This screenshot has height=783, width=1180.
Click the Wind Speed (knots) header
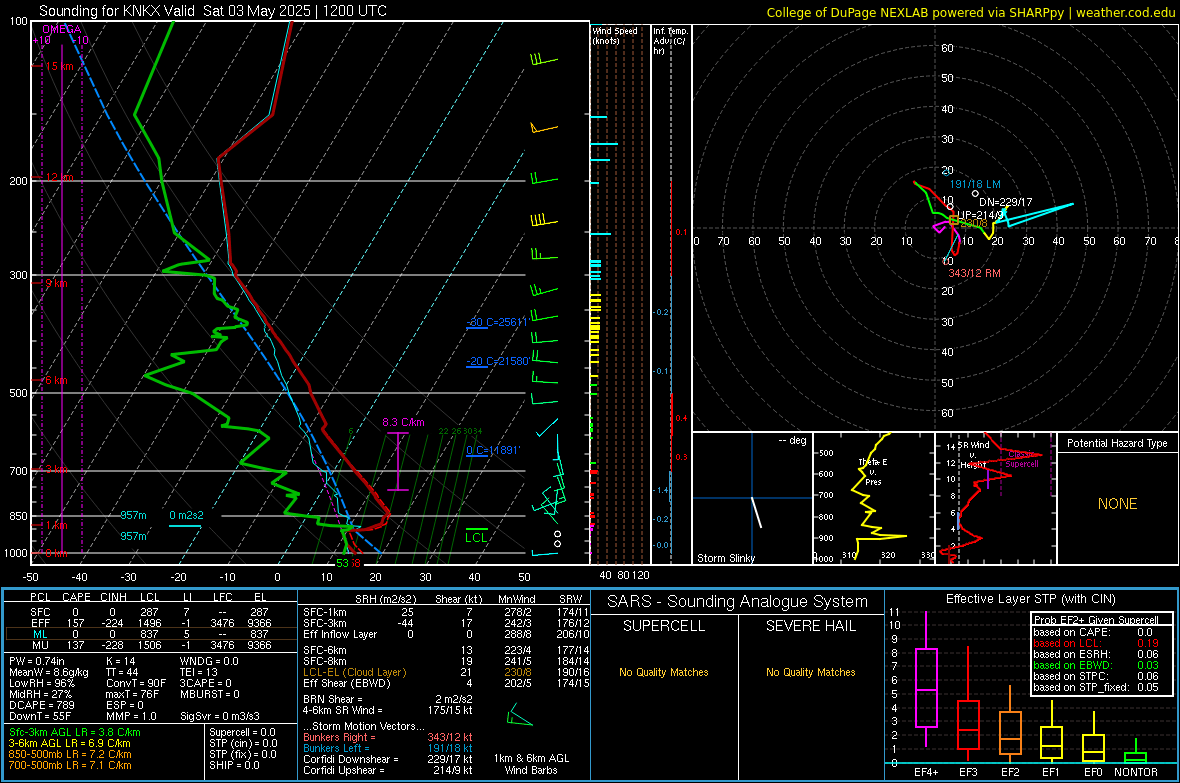tap(615, 35)
